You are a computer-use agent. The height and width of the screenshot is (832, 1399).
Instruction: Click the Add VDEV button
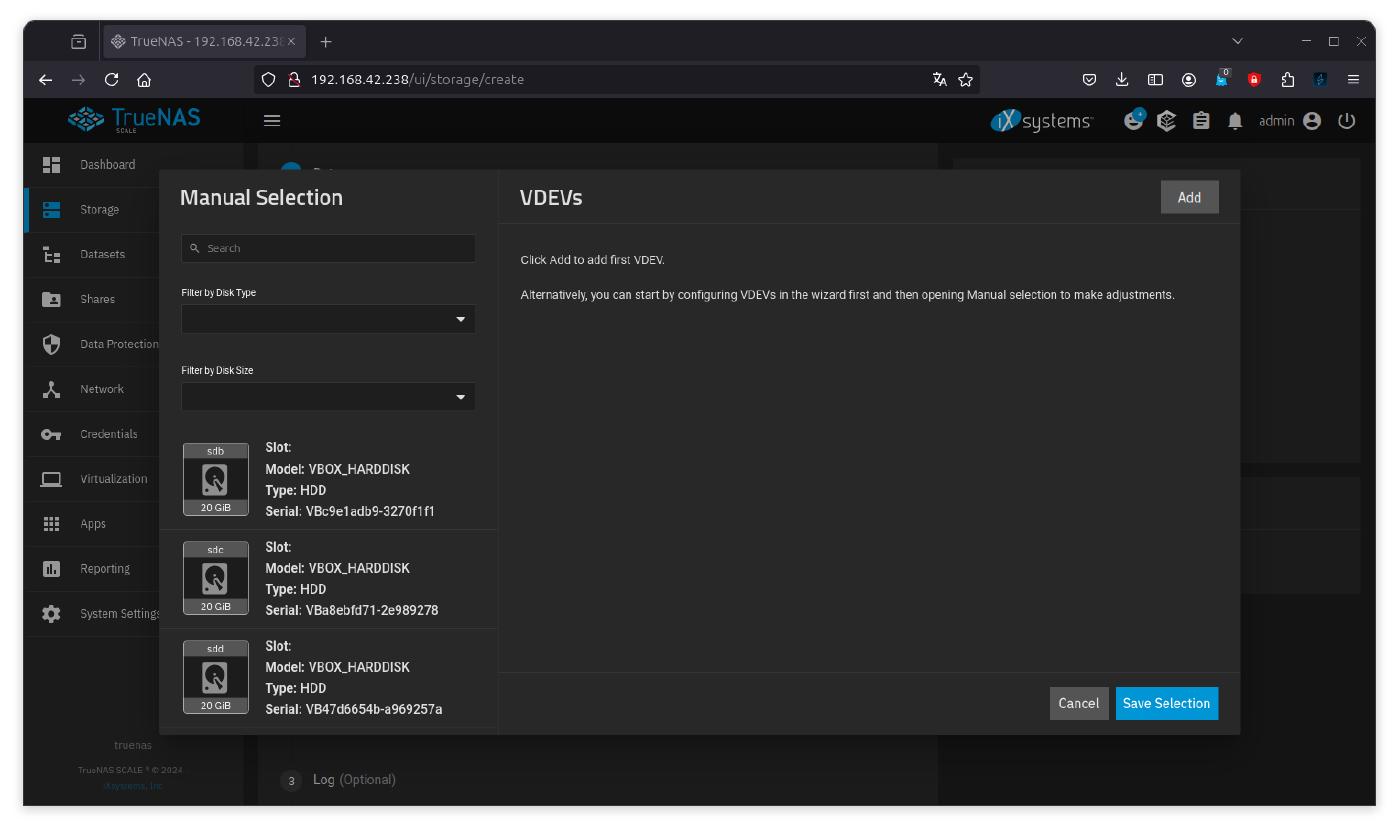[1189, 197]
